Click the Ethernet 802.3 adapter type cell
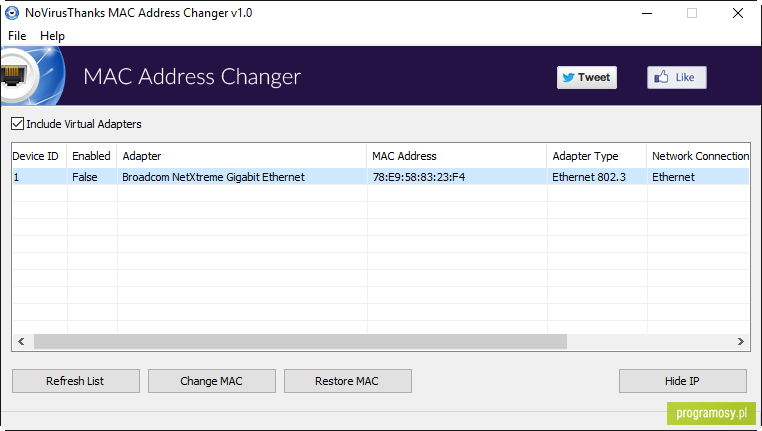 coord(589,177)
